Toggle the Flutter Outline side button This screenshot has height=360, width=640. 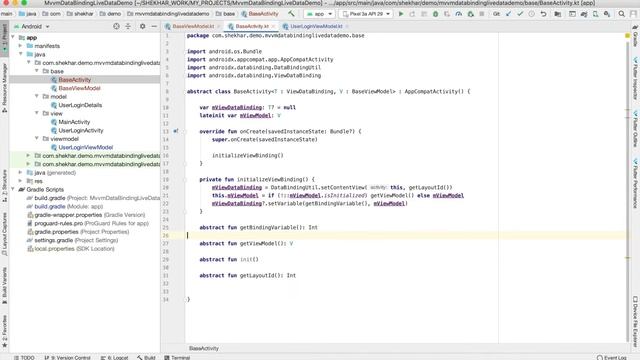(x=636, y=128)
